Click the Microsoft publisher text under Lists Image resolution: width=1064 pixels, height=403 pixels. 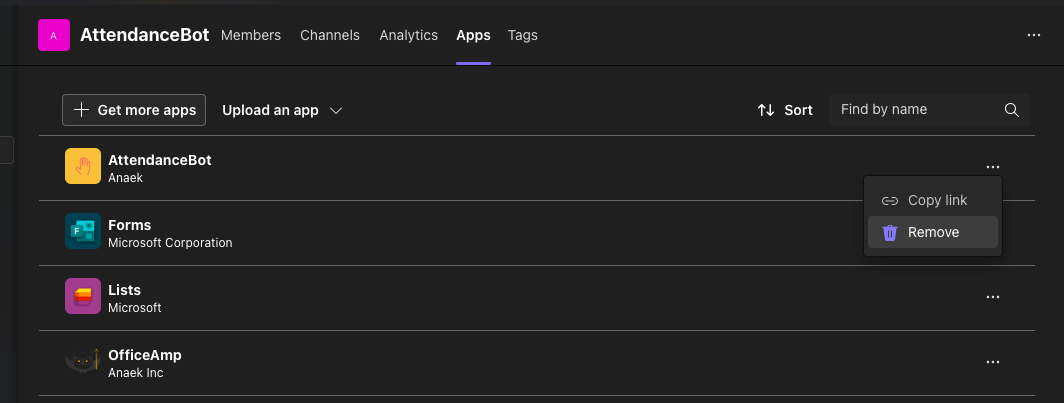135,308
